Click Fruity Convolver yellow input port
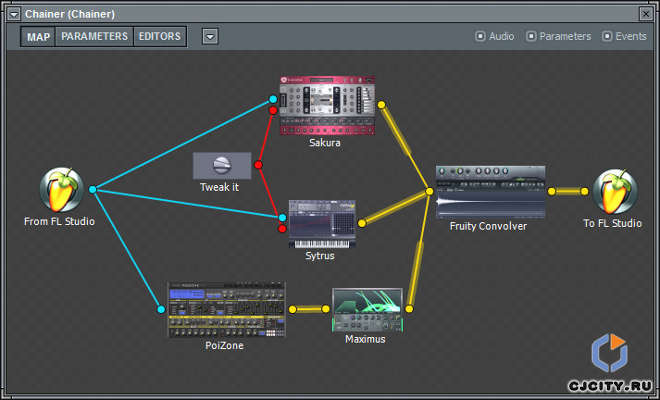660x400 pixels. click(429, 192)
